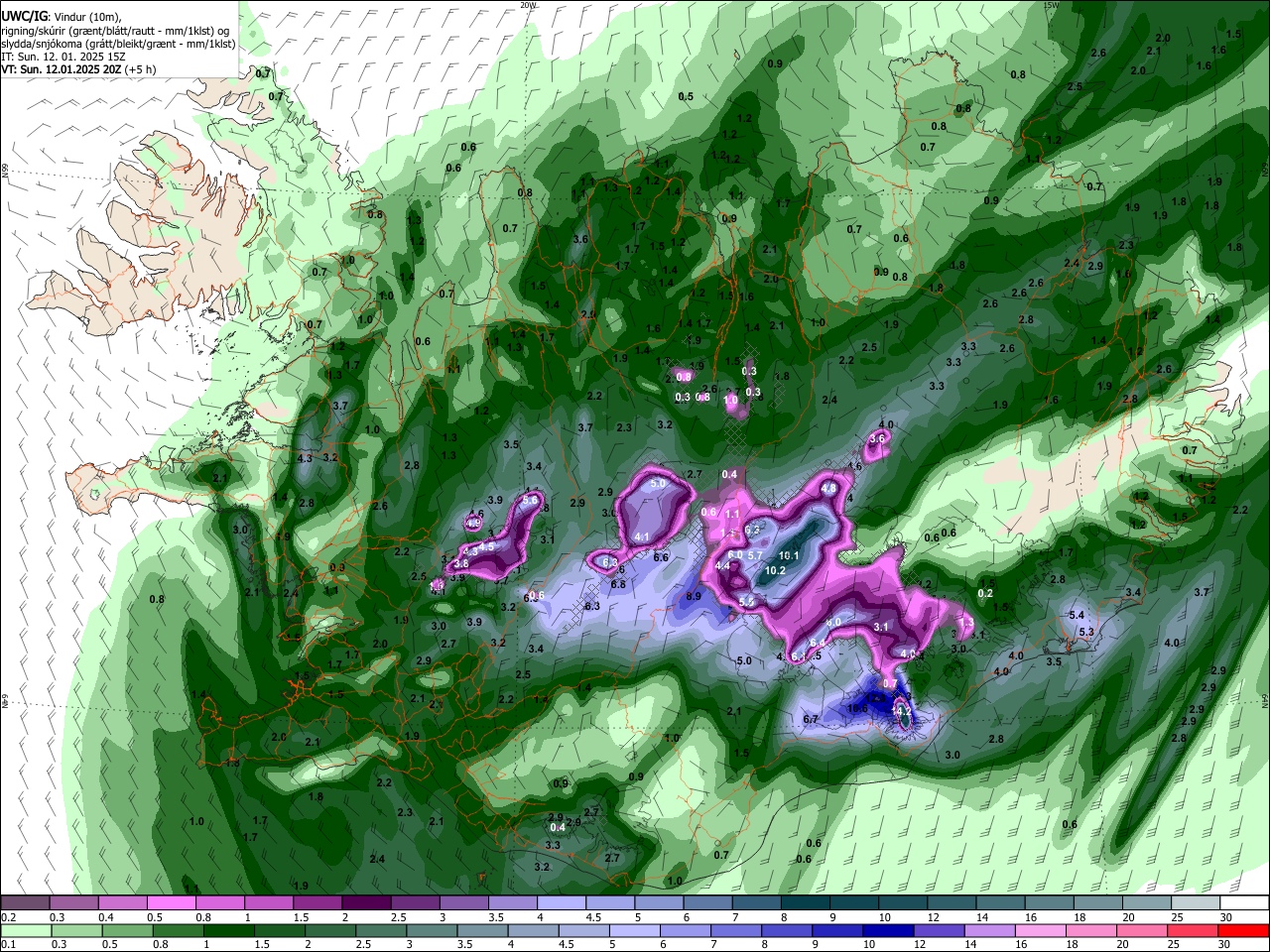
Task: Click the light green 0.3 swatch in lower legend
Action: click(x=76, y=930)
